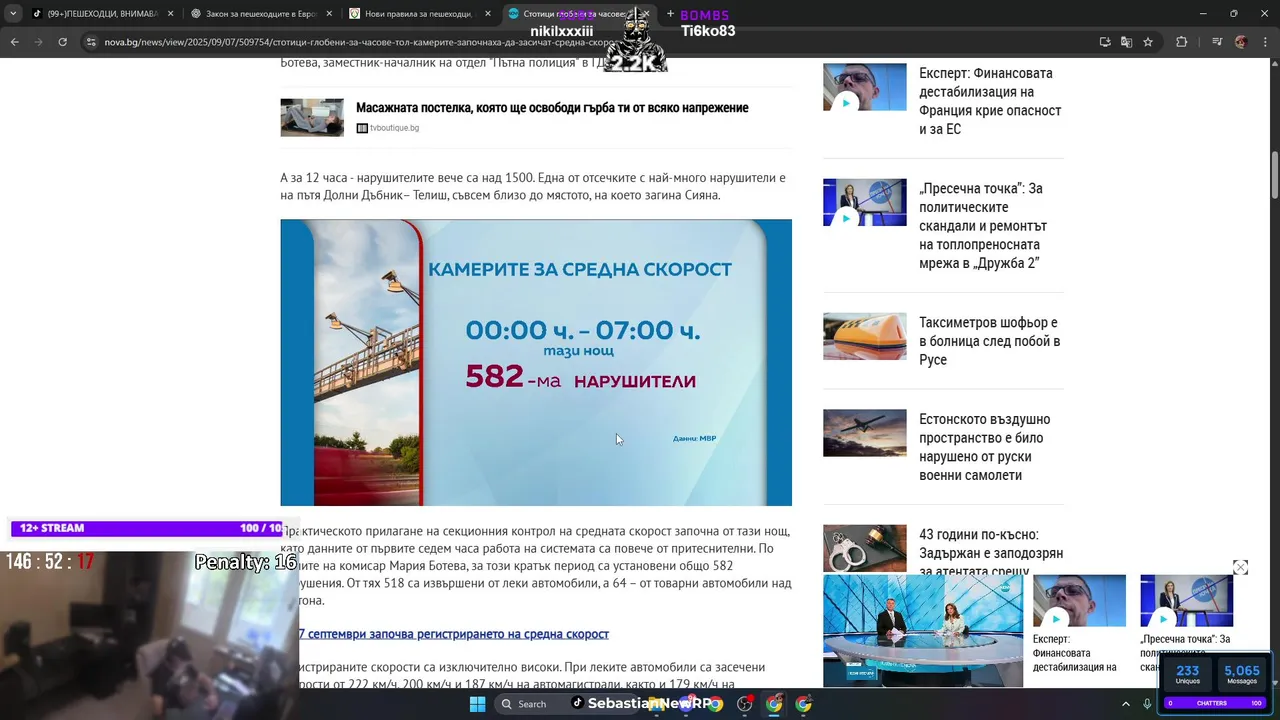This screenshot has width=1280, height=720.
Task: Open the Chrome profile avatar
Action: point(1241,42)
